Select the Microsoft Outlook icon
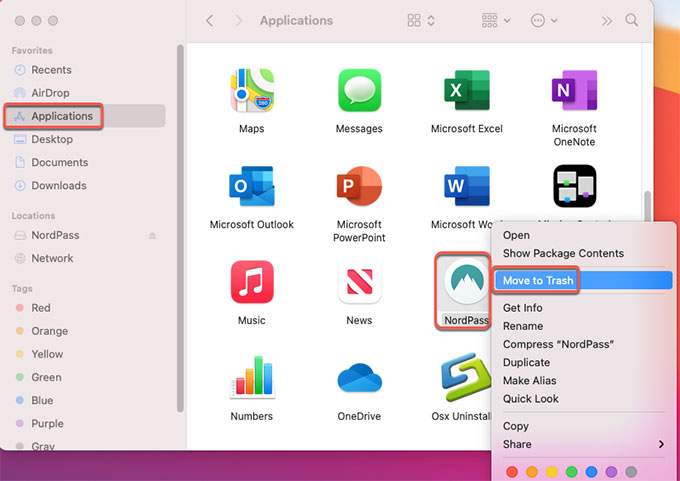The width and height of the screenshot is (680, 481). pos(252,188)
